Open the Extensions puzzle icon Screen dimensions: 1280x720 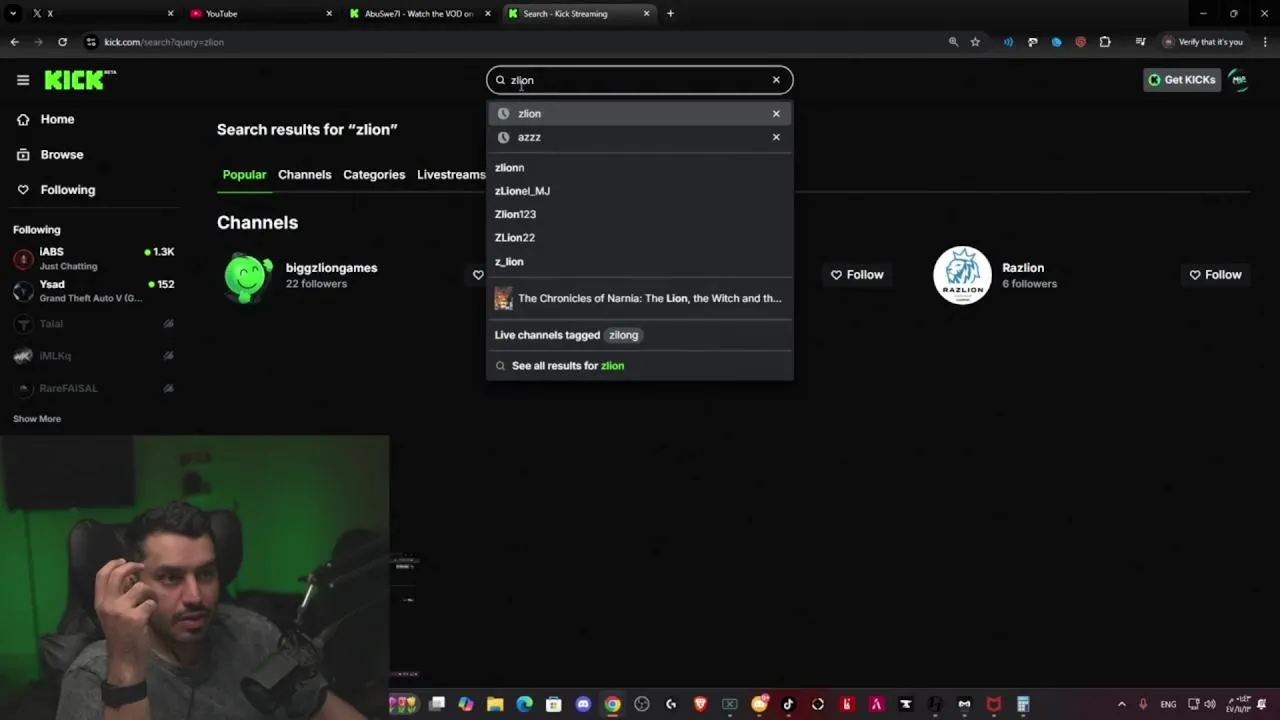pyautogui.click(x=1105, y=42)
